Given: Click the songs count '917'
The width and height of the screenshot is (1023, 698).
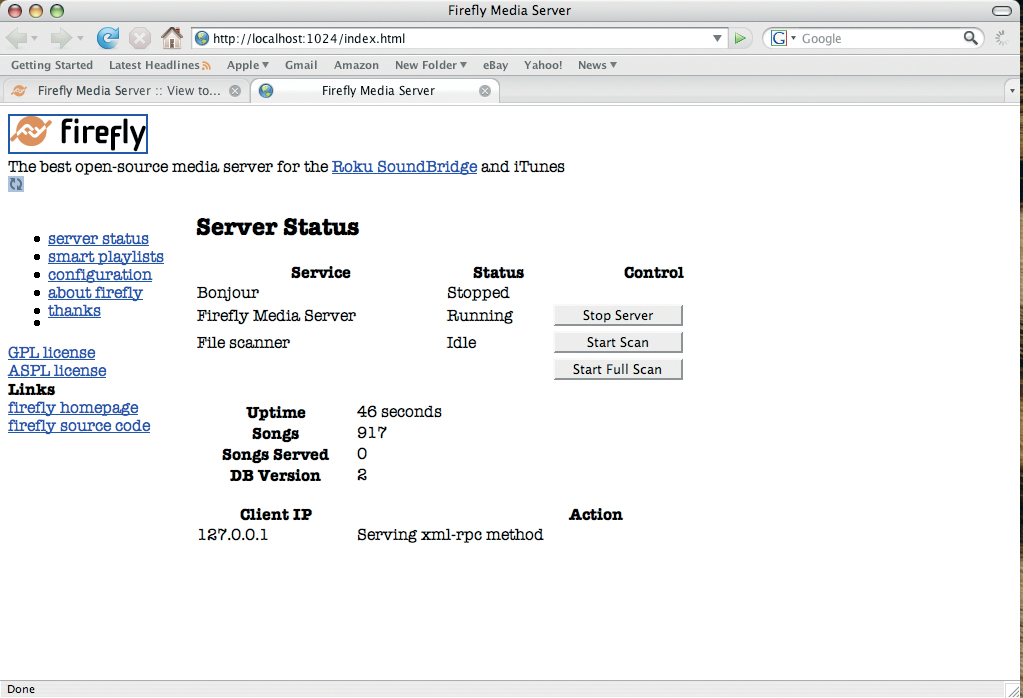Looking at the screenshot, I should (372, 433).
